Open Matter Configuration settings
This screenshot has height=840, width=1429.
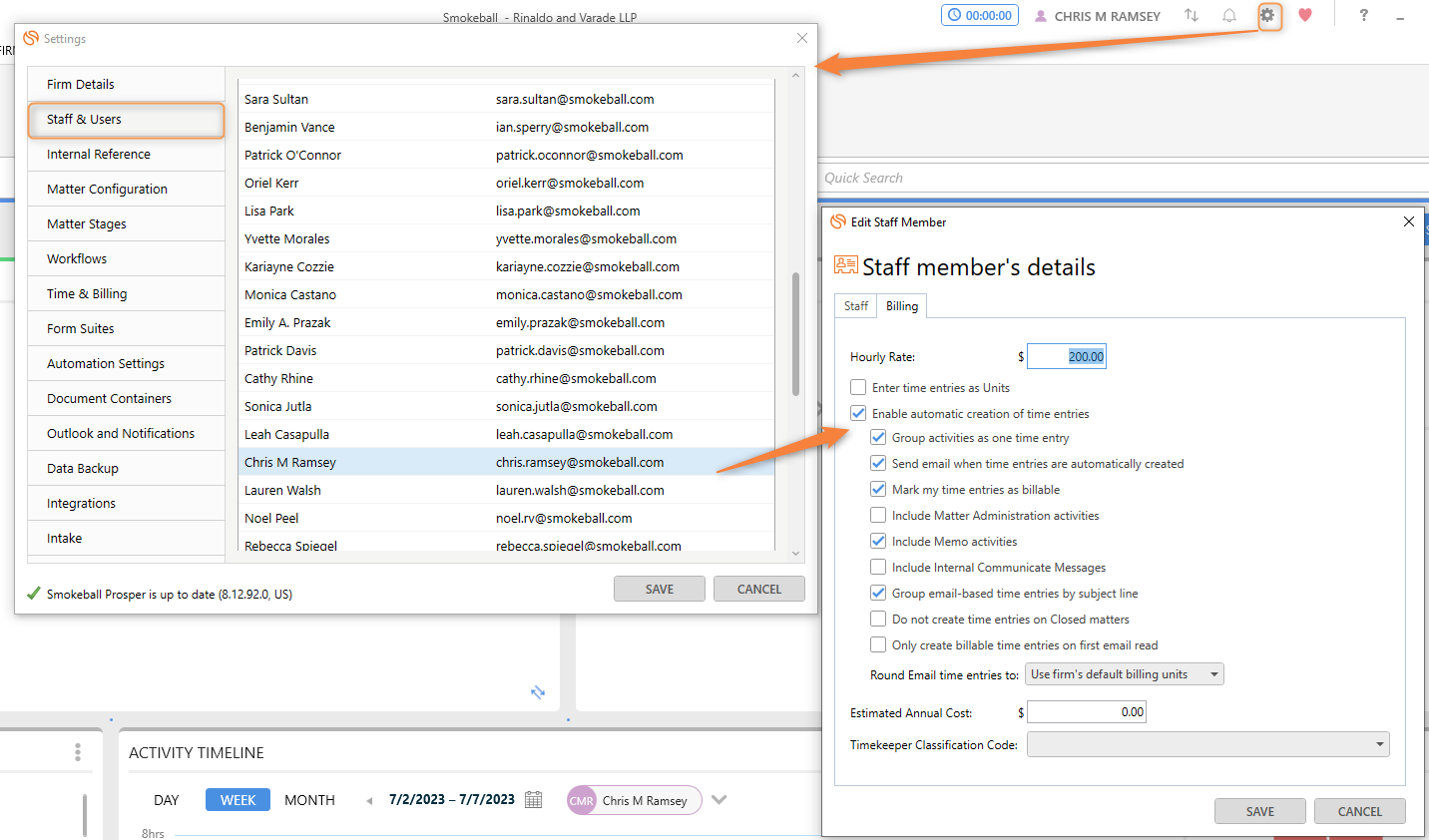126,189
